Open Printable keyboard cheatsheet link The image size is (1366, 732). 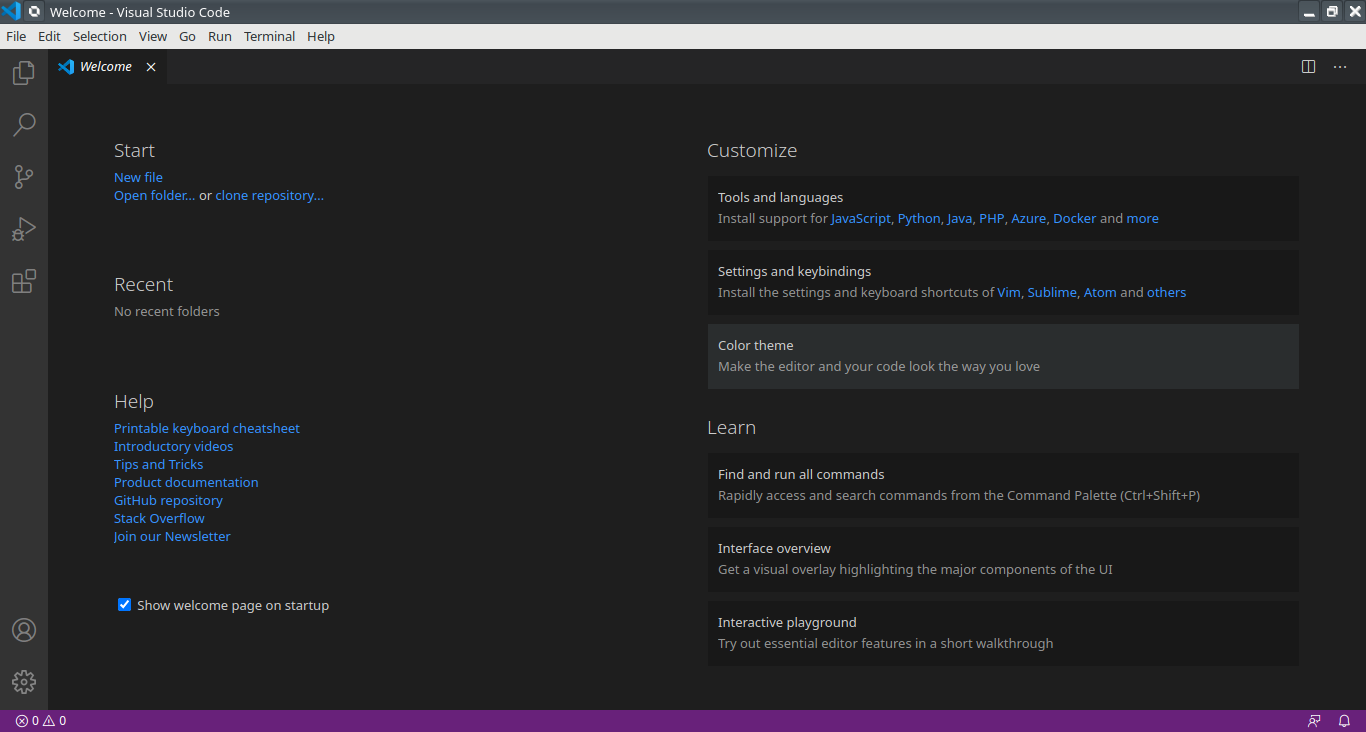pyautogui.click(x=207, y=428)
